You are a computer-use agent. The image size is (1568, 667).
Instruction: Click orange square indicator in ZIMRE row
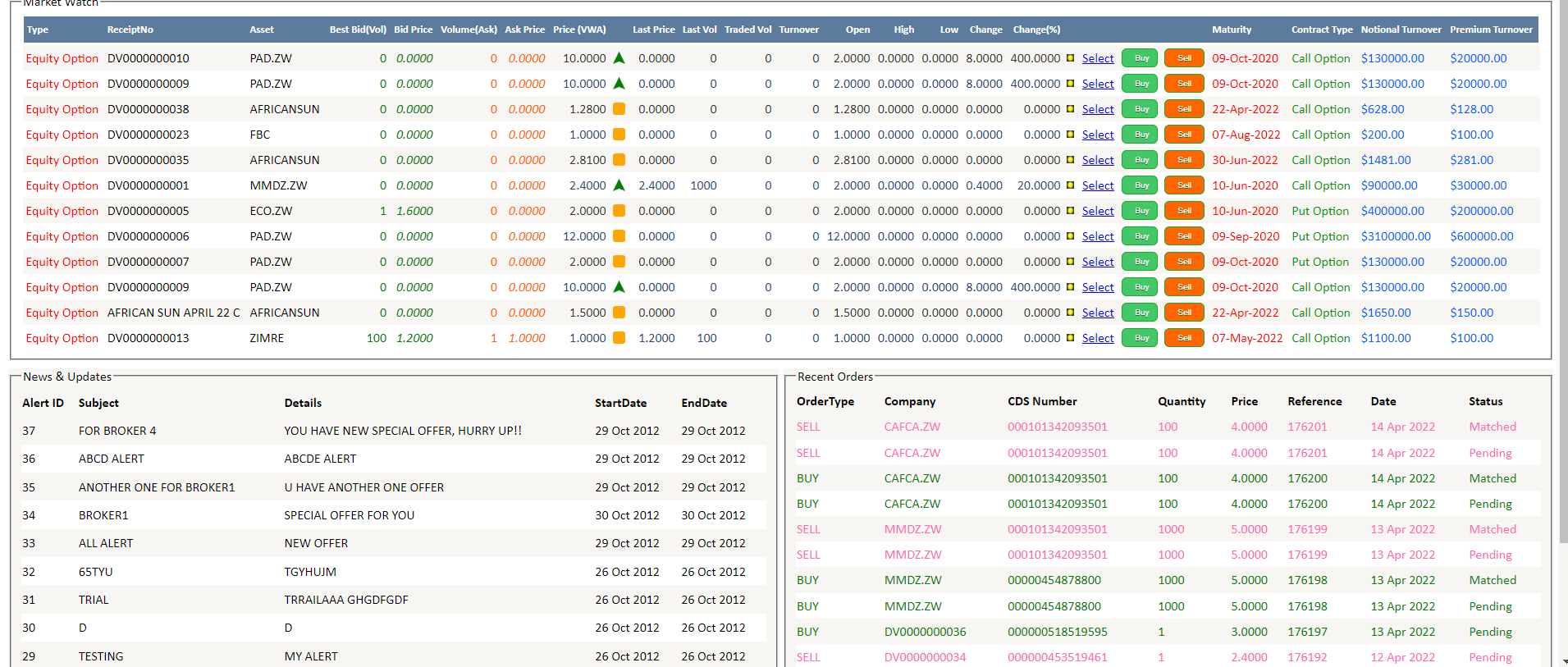tap(619, 338)
